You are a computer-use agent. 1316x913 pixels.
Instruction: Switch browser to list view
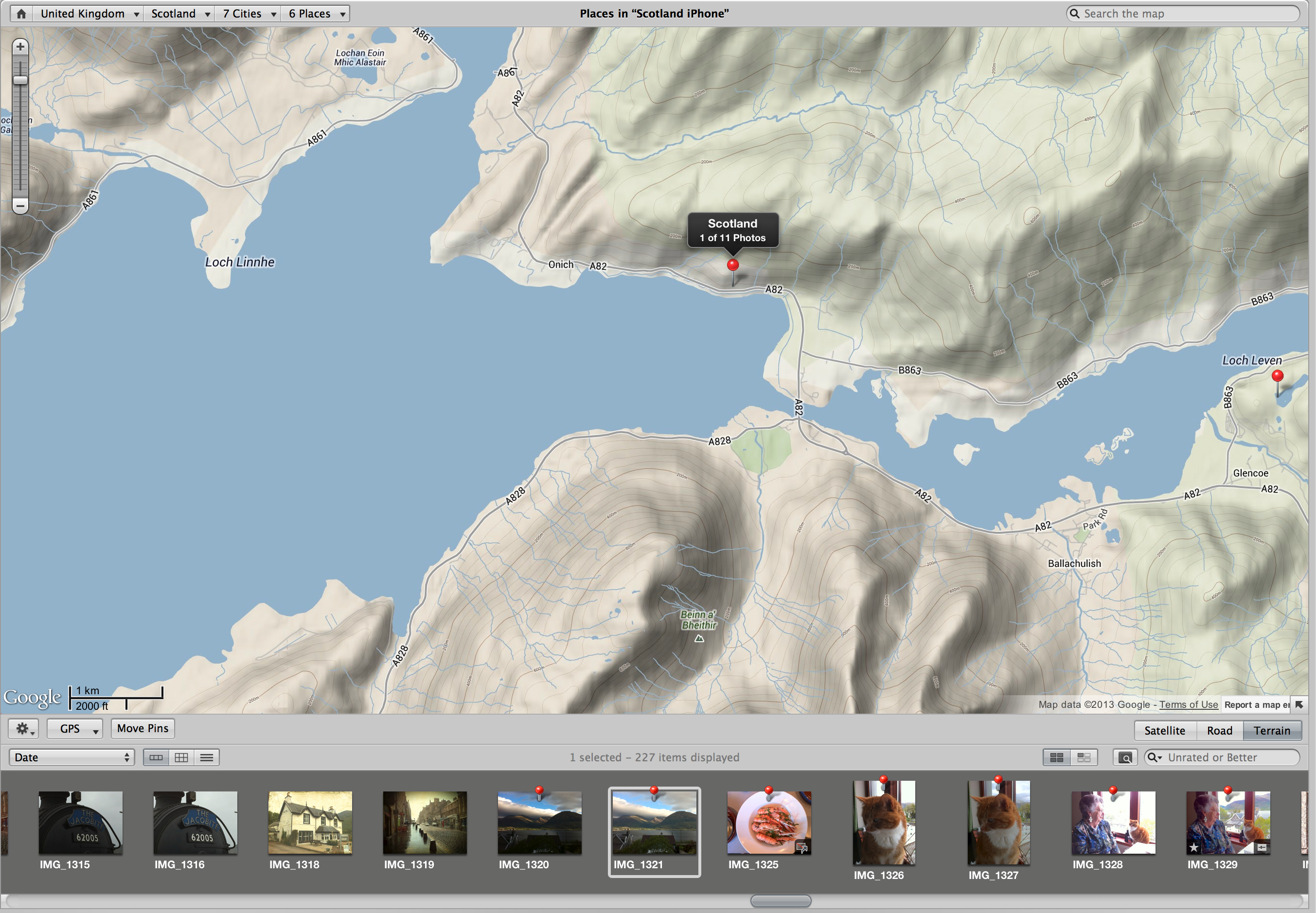(207, 757)
